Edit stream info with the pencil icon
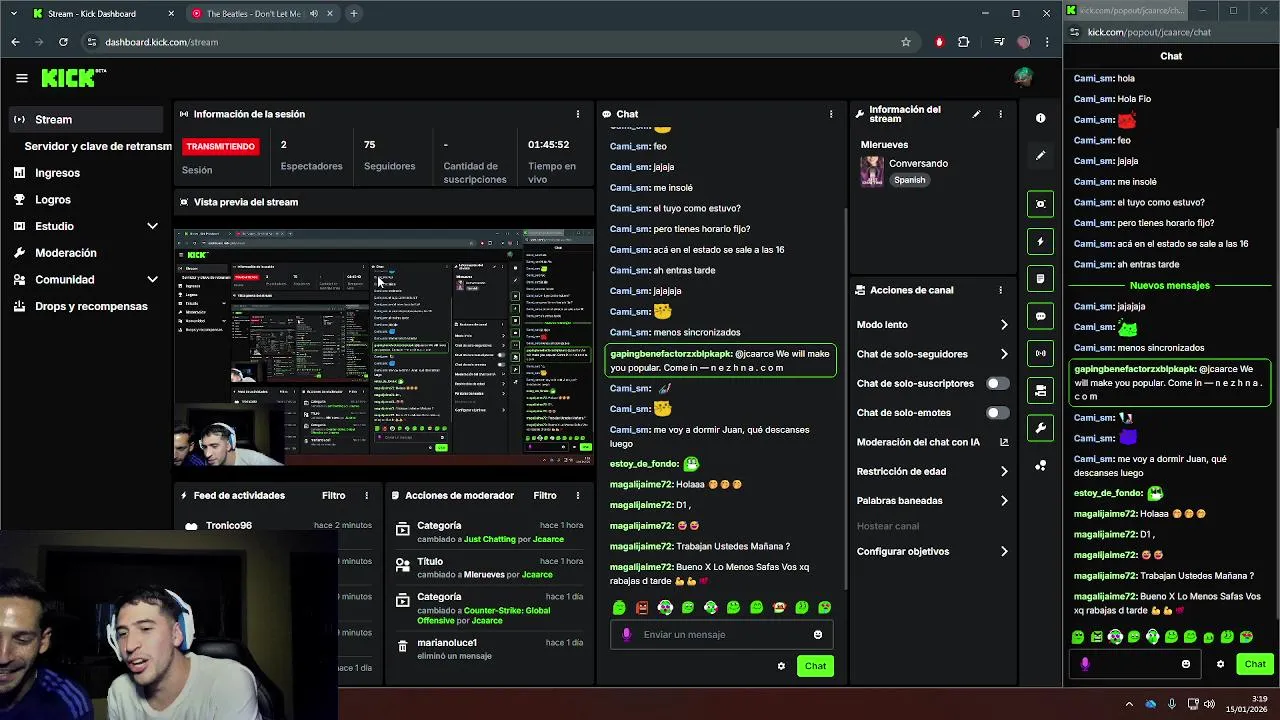 976,114
